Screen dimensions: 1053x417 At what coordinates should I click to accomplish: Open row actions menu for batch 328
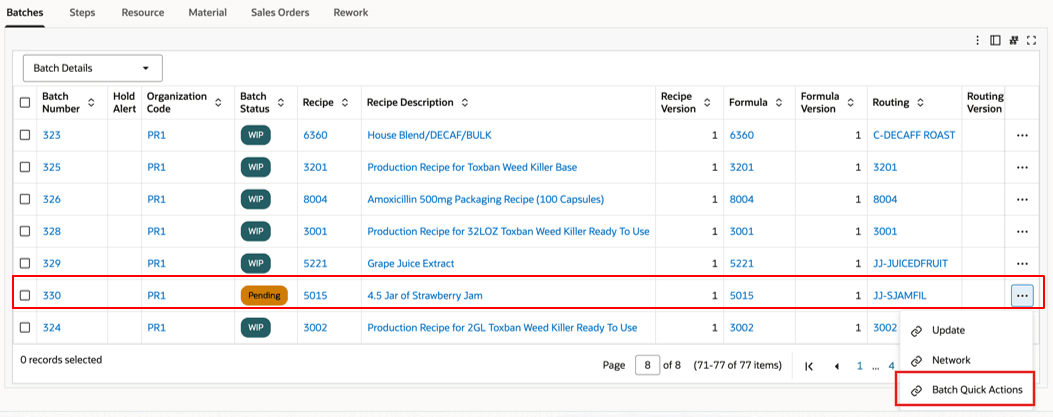[x=1022, y=232]
